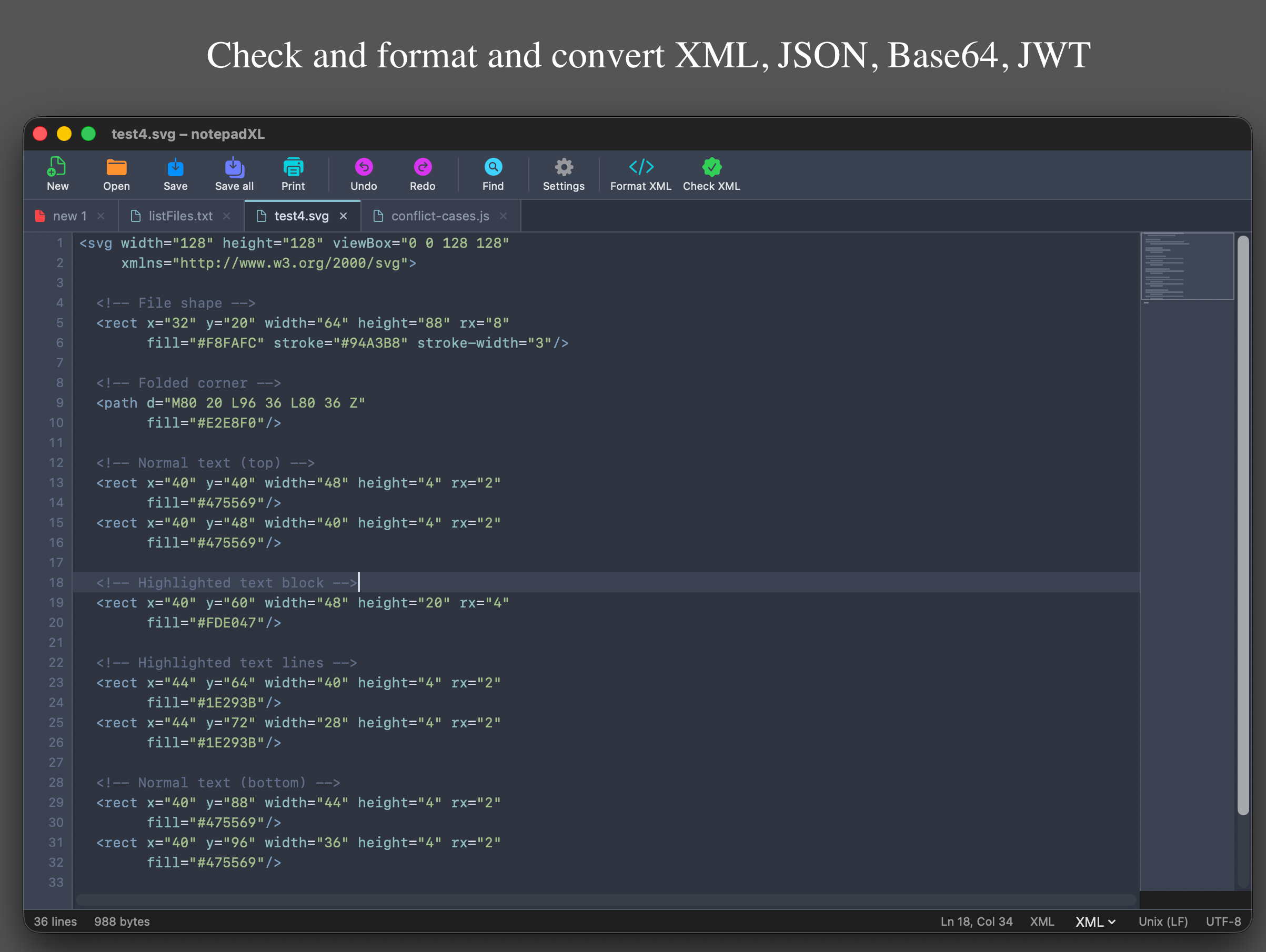
Task: Redo the last undone edit
Action: 423,174
